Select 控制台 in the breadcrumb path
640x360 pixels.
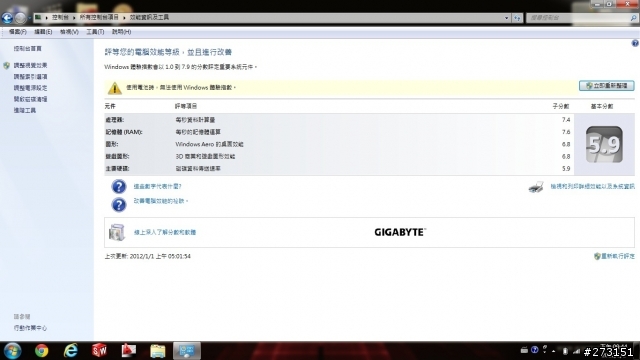(x=60, y=18)
